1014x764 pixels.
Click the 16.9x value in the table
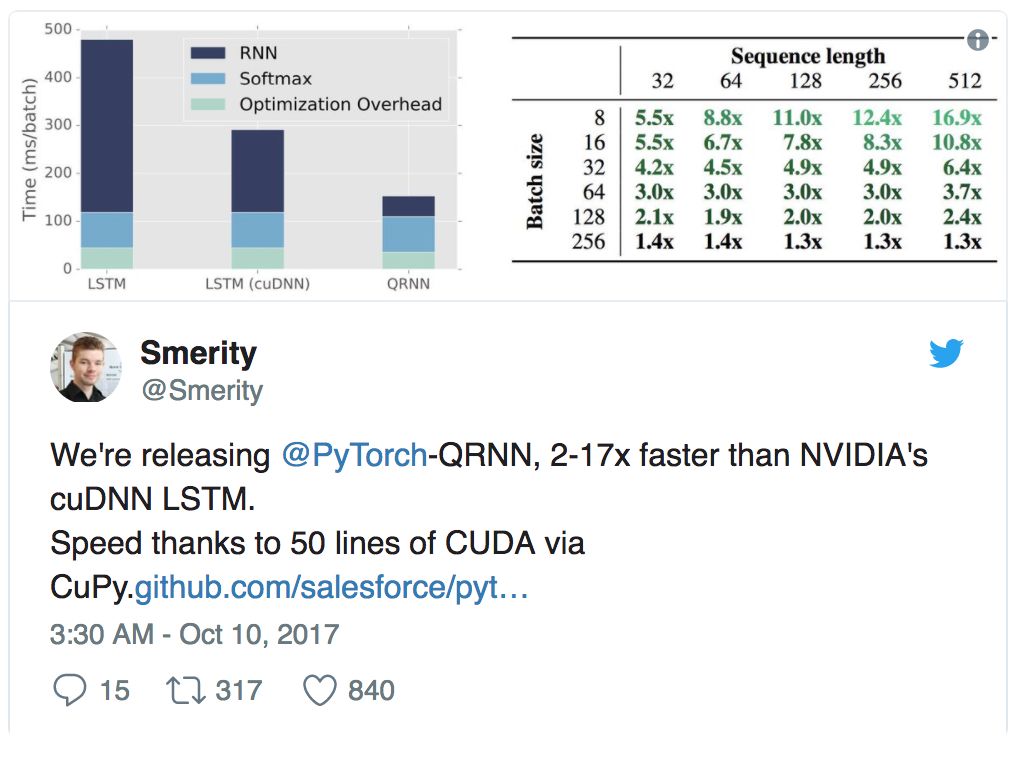[956, 118]
